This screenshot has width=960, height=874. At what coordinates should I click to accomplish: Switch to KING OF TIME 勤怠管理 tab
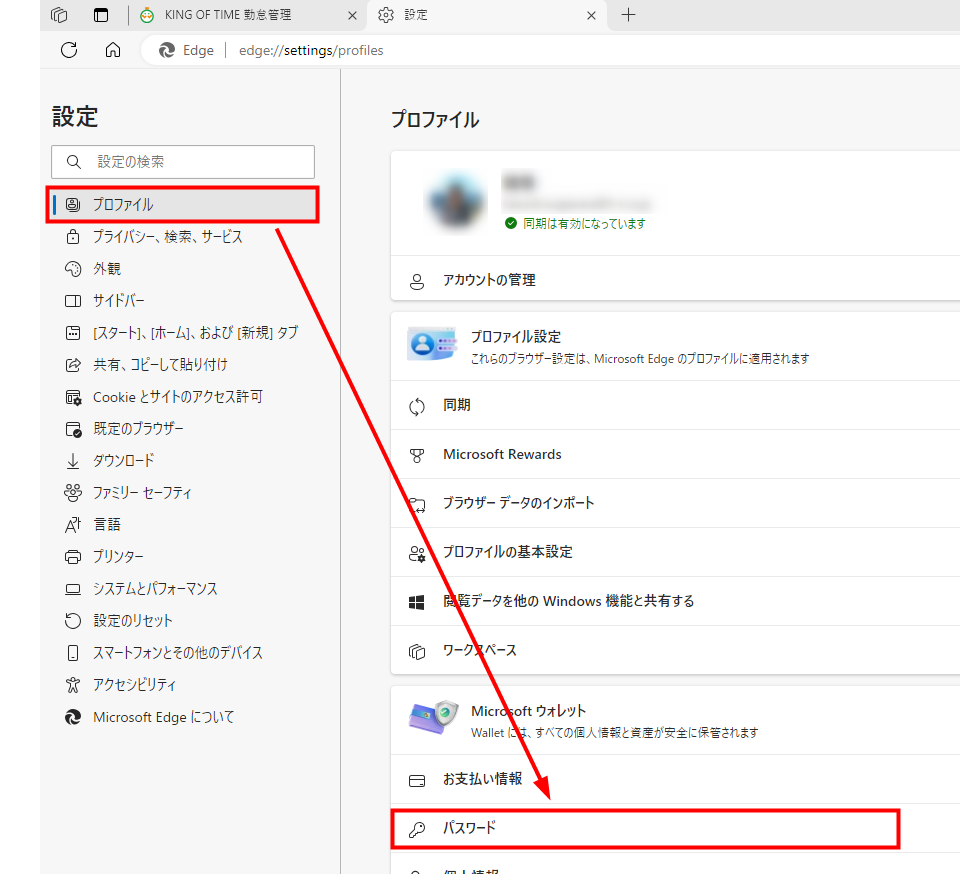[x=249, y=15]
